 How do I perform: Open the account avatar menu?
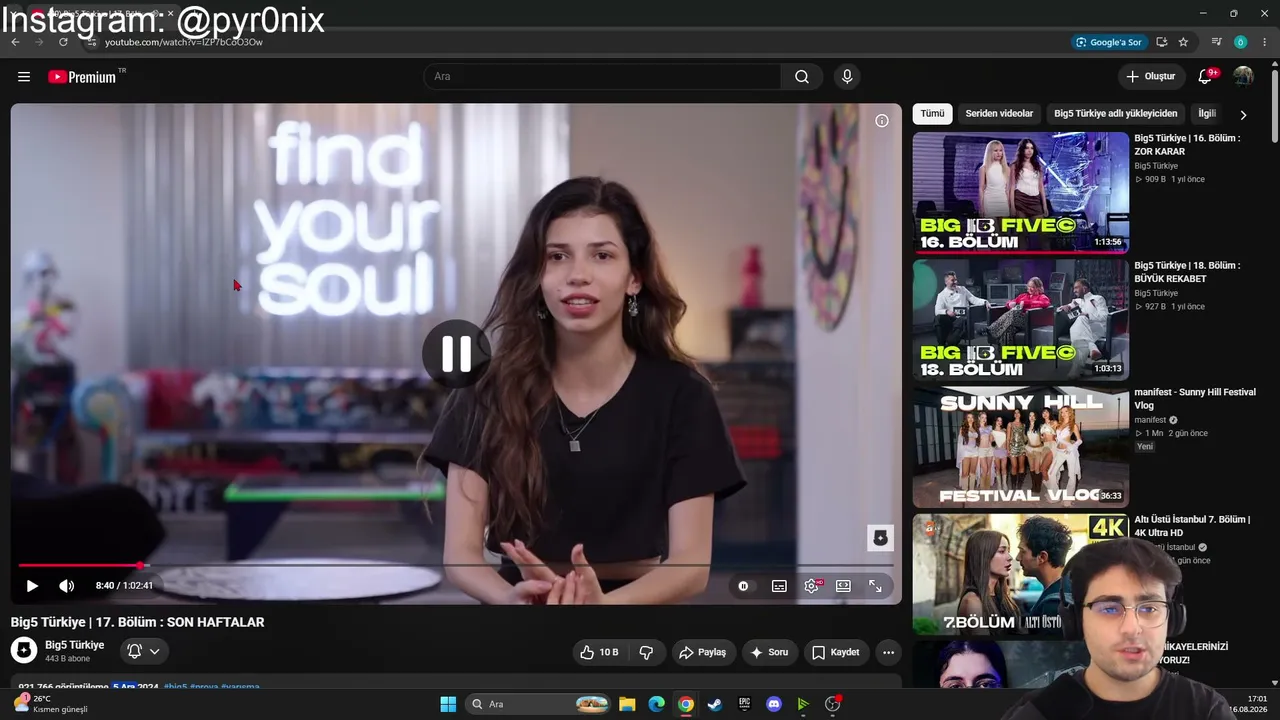point(1243,77)
